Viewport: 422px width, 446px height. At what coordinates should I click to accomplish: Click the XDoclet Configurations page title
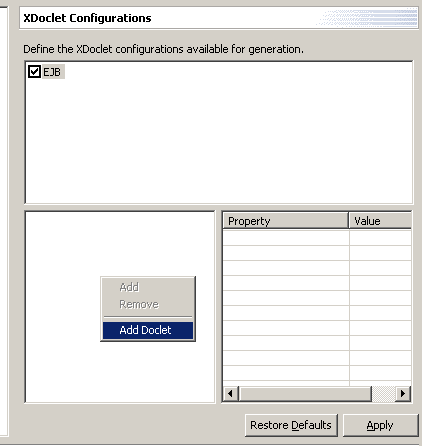87,18
